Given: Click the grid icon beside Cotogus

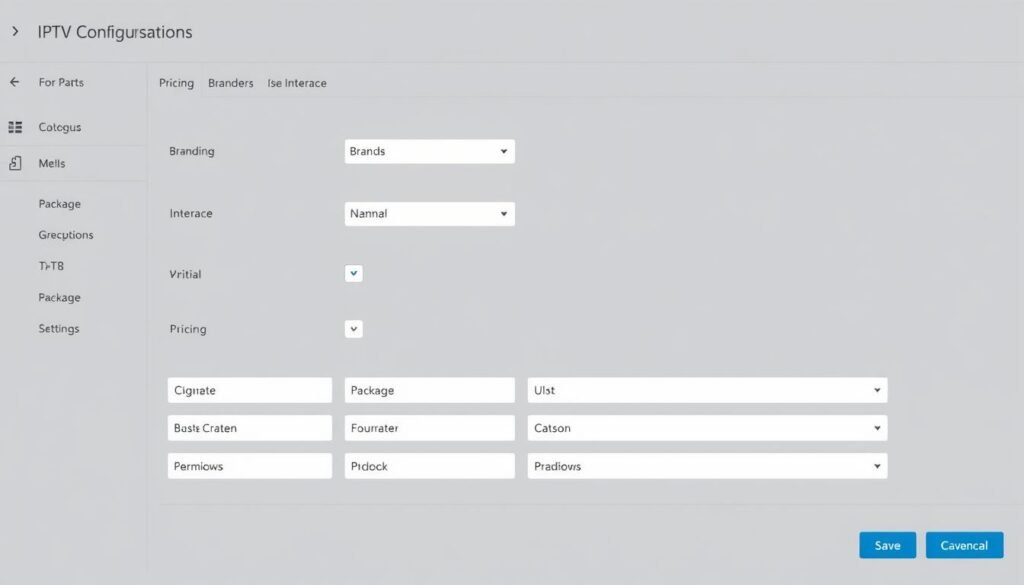Looking at the screenshot, I should click(x=15, y=127).
